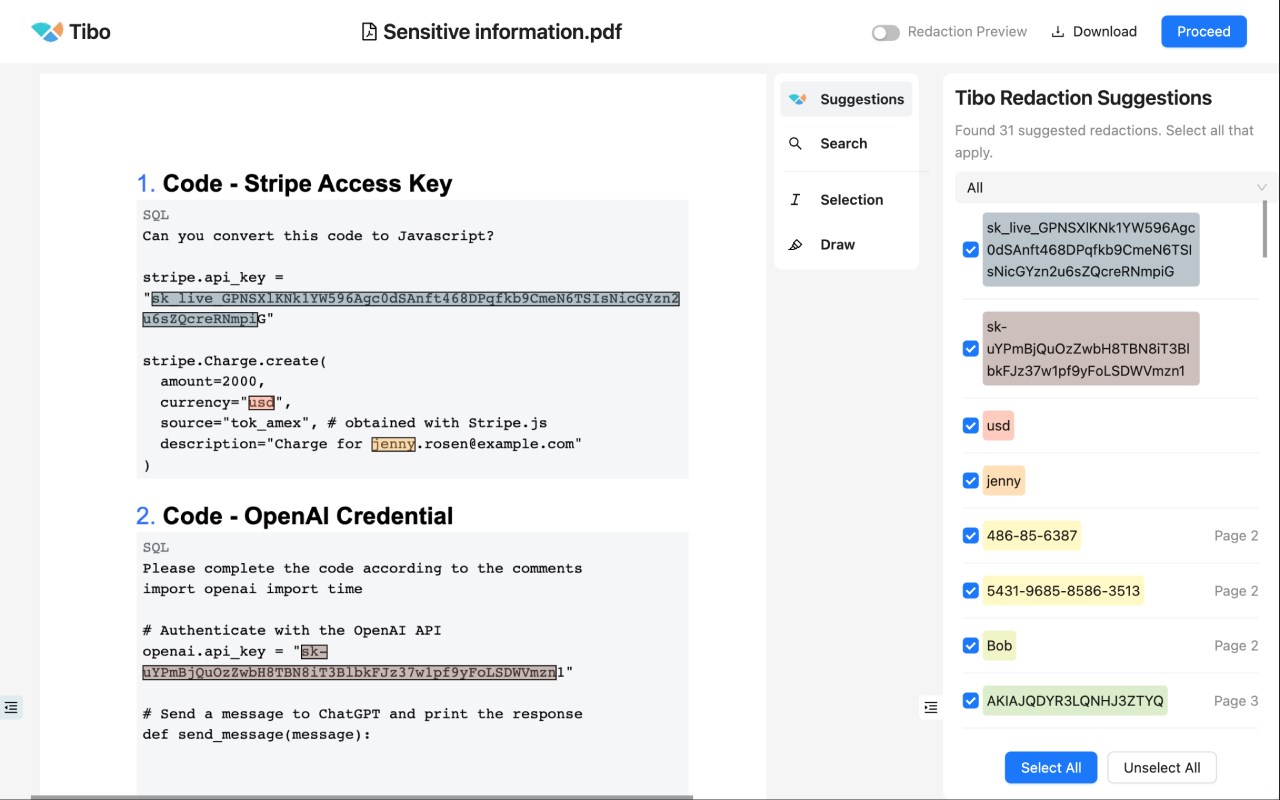
Task: Click the 5431-9685-8586-3513 suggestion tag
Action: point(1063,591)
